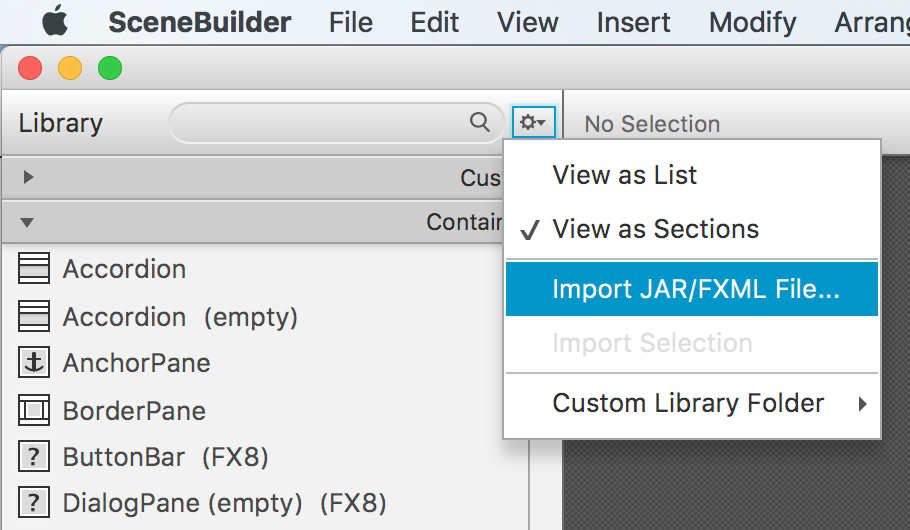Choose Import JAR/FXML File menu item
Screen dimensions: 910x530
coord(695,289)
